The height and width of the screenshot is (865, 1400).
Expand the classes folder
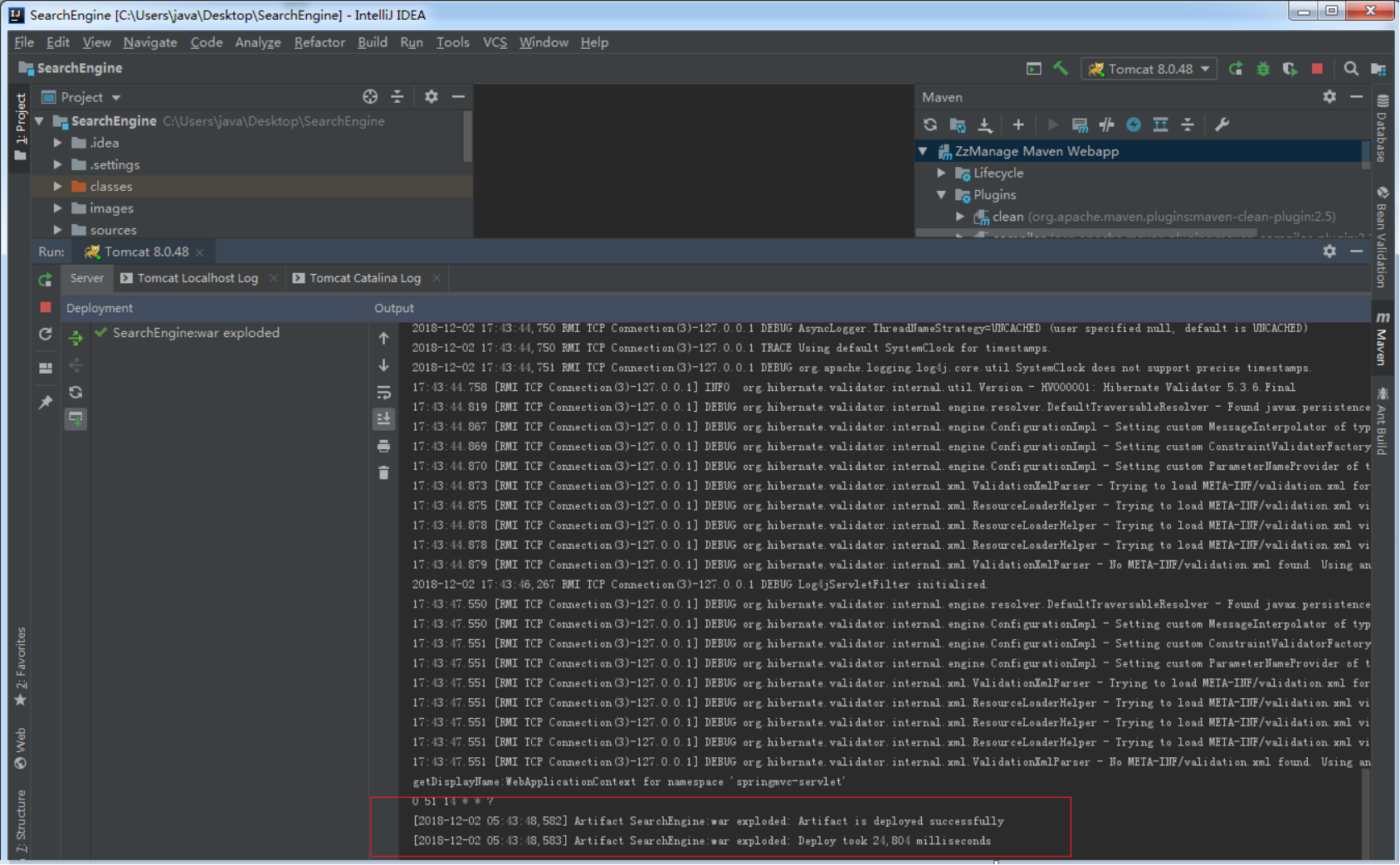click(x=57, y=186)
